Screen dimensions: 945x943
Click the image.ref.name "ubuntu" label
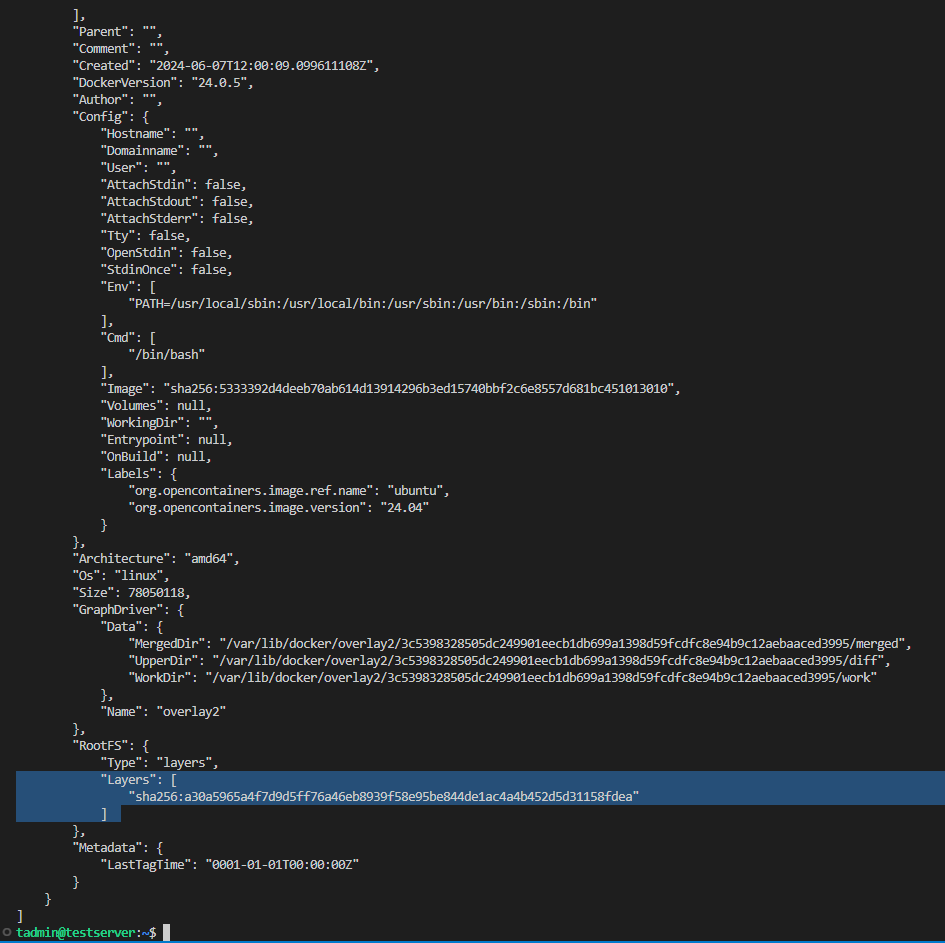click(289, 490)
